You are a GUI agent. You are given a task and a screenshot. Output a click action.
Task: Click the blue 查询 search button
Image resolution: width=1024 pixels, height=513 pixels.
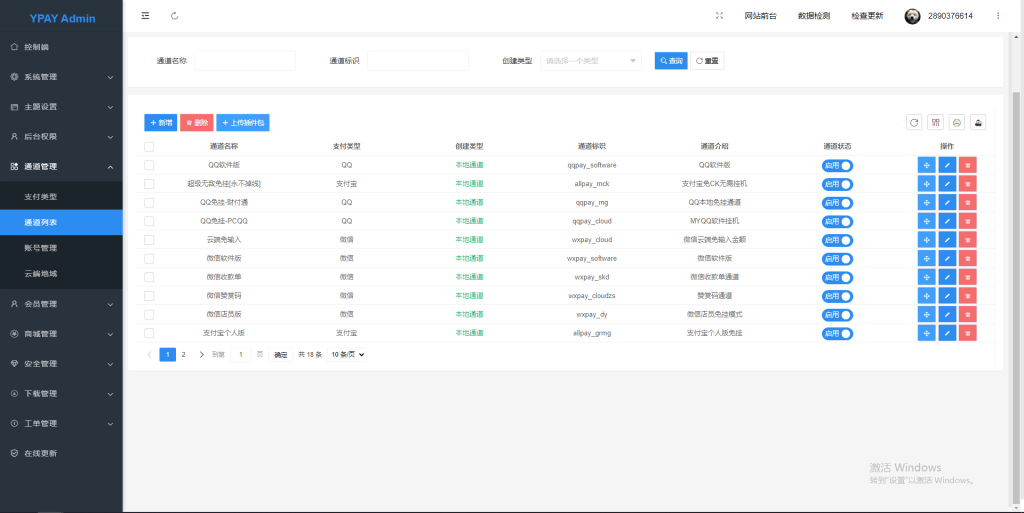[671, 61]
